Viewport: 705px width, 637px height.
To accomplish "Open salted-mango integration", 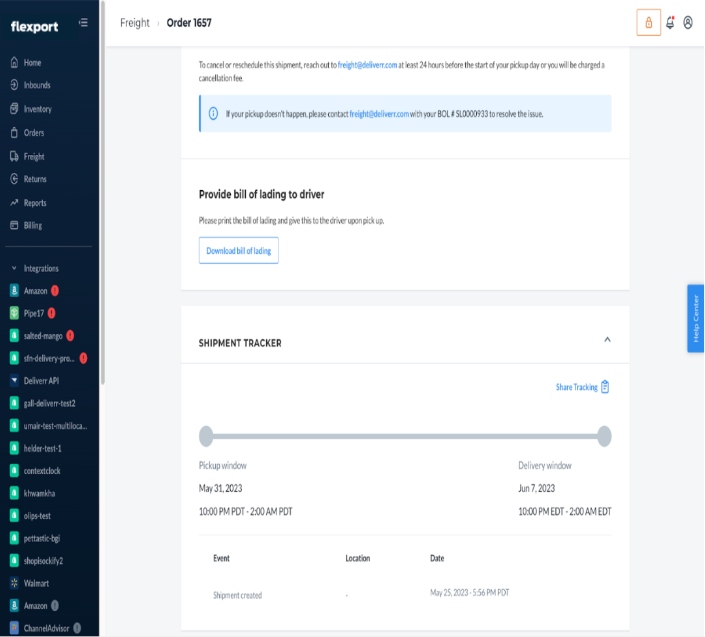I will pyautogui.click(x=43, y=336).
